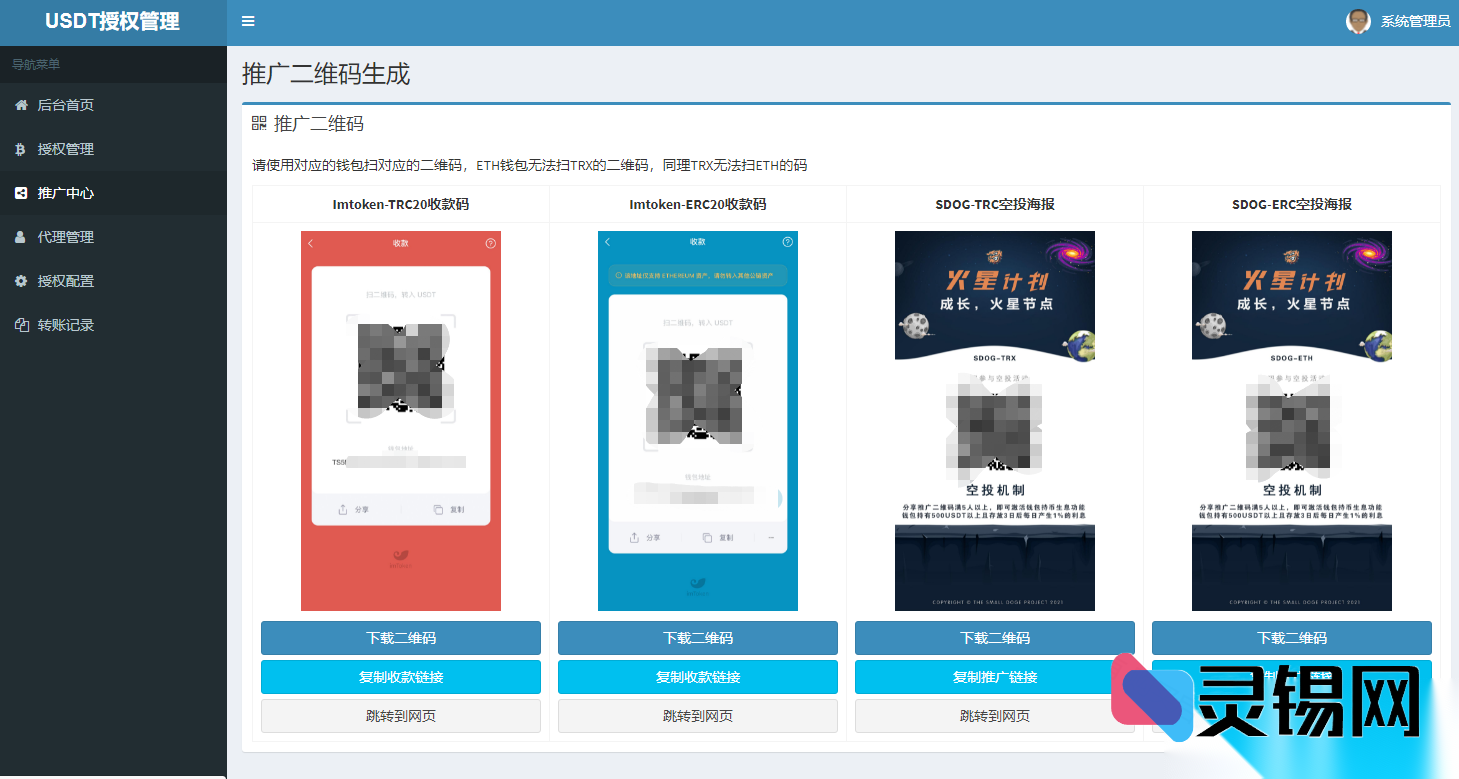The height and width of the screenshot is (779, 1459).
Task: Click the share icon for 推广中心
Action: click(22, 192)
